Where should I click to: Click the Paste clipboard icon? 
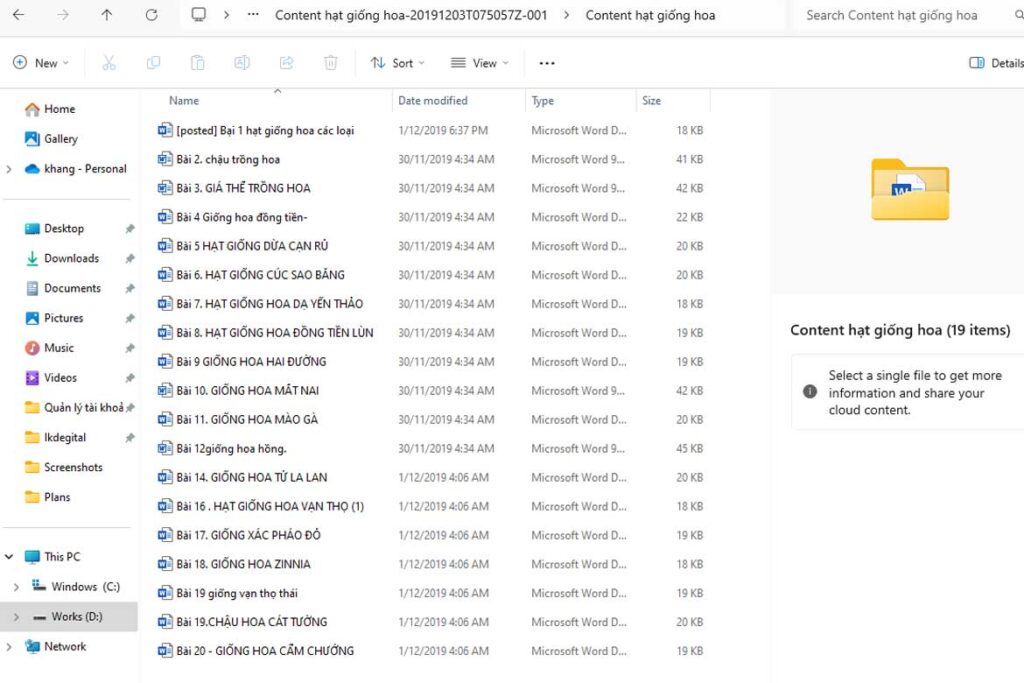[x=197, y=63]
